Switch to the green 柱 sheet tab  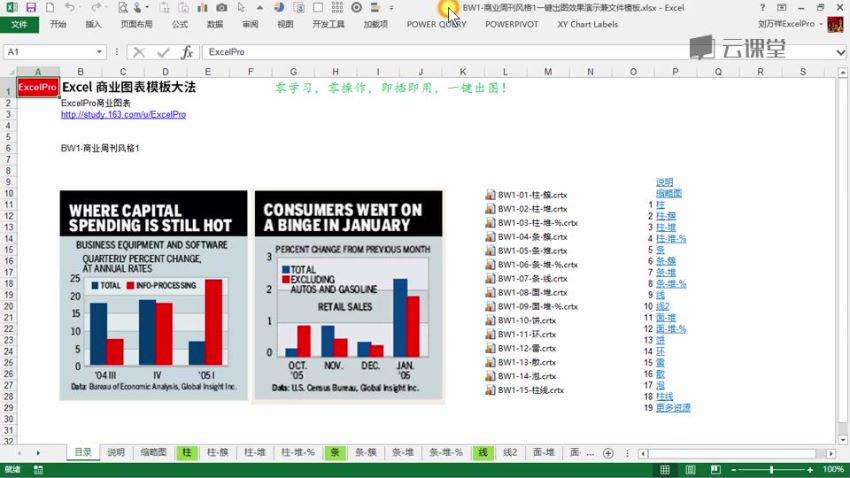[x=187, y=453]
